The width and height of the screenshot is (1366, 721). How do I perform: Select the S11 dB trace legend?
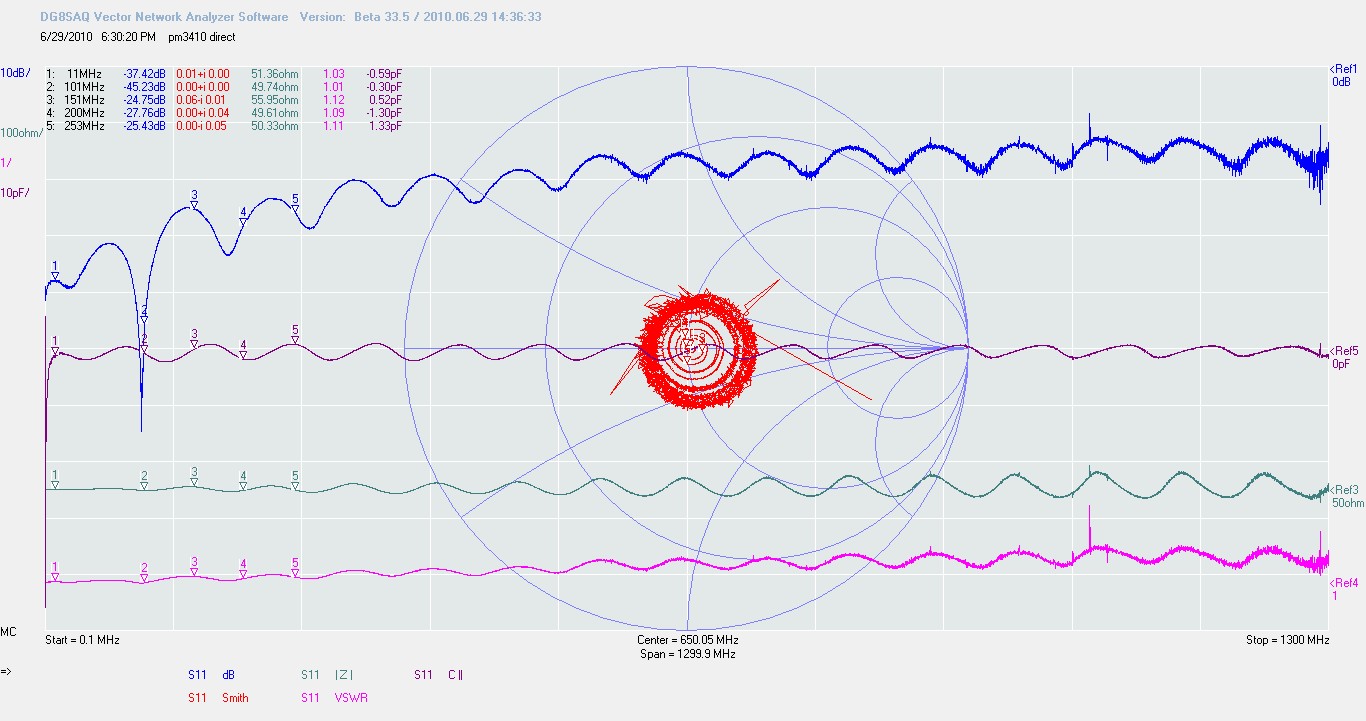(211, 675)
